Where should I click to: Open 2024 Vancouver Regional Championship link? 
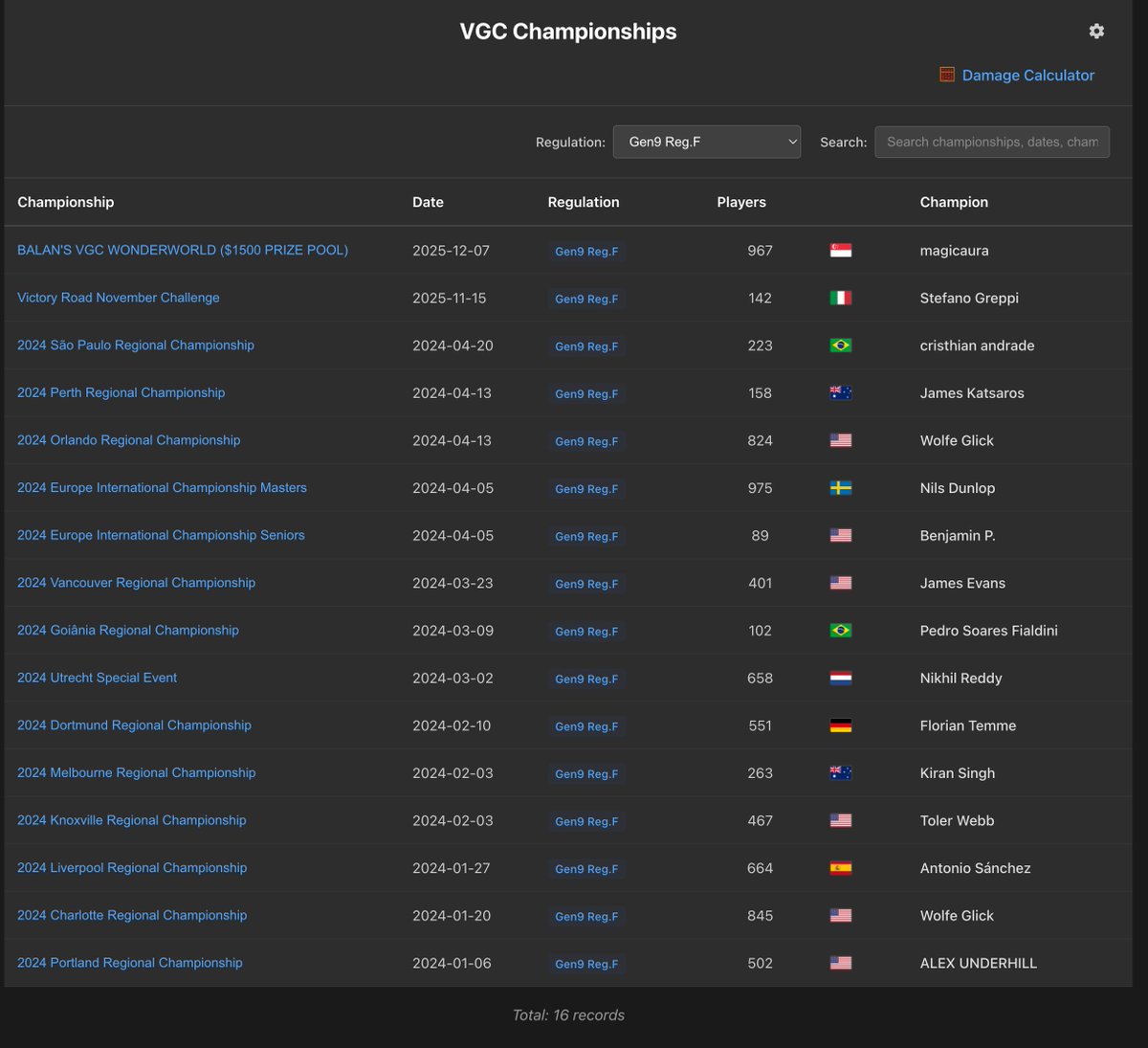click(x=137, y=583)
